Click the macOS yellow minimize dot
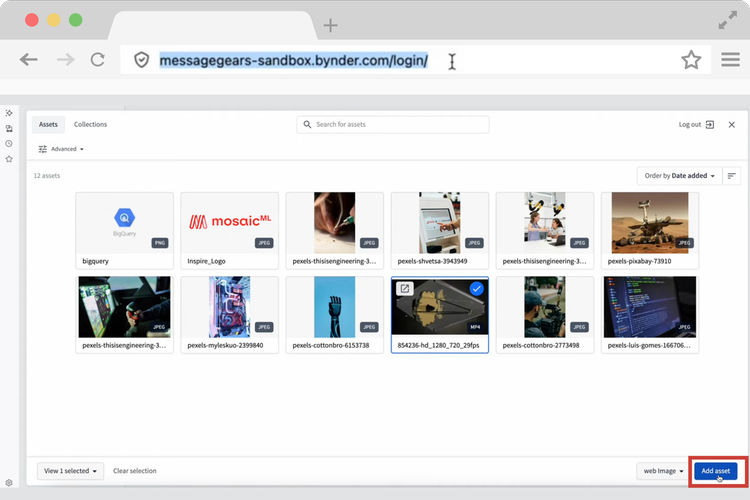 (x=54, y=20)
